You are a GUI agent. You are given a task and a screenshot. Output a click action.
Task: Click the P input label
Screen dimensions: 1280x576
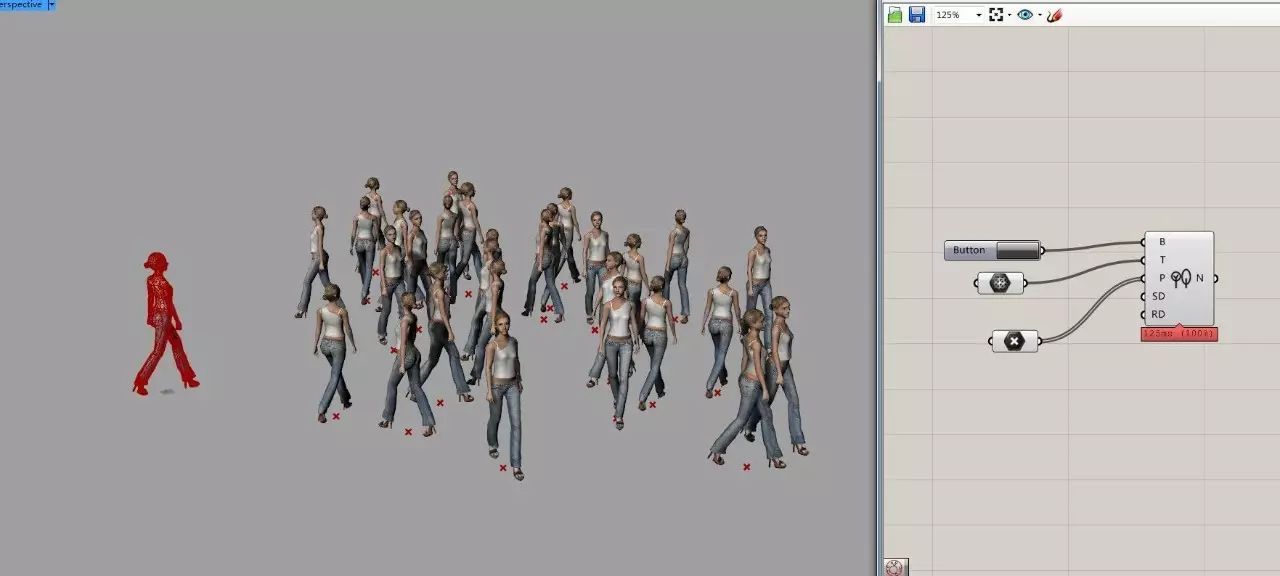pyautogui.click(x=1161, y=278)
